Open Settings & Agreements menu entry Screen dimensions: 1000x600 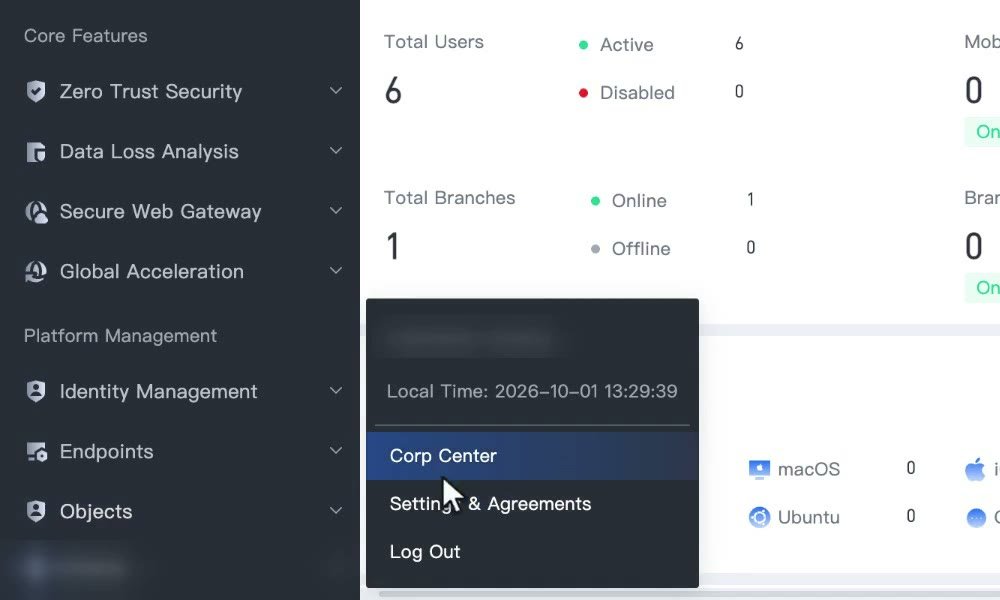pos(532,504)
